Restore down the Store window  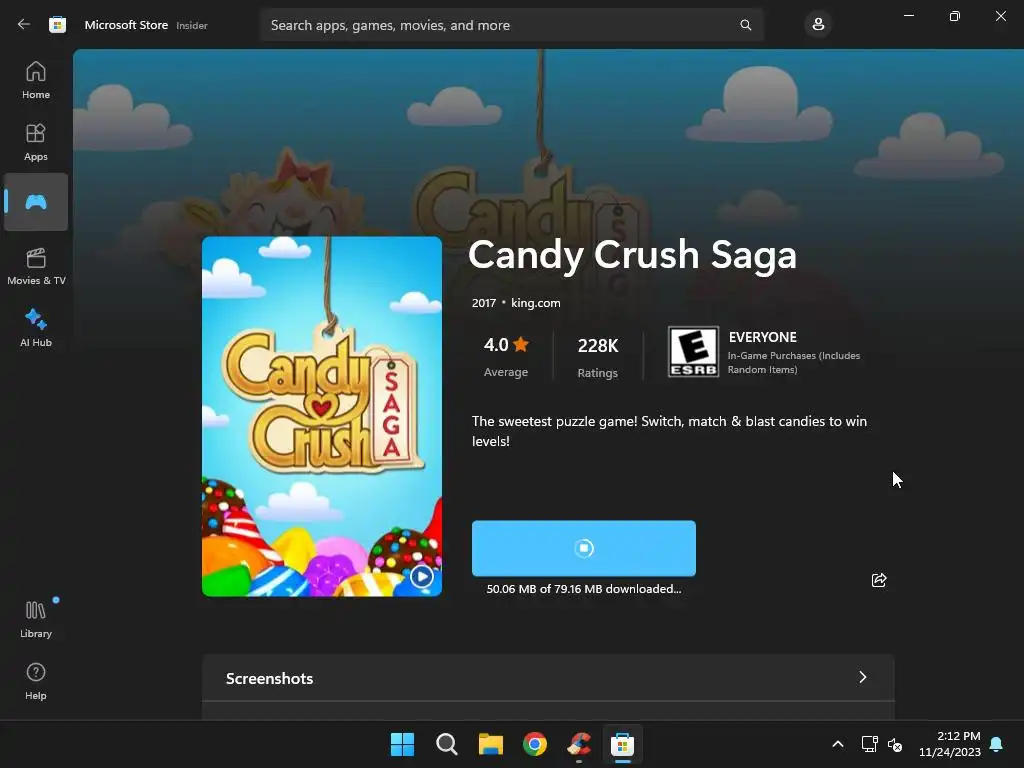click(955, 16)
